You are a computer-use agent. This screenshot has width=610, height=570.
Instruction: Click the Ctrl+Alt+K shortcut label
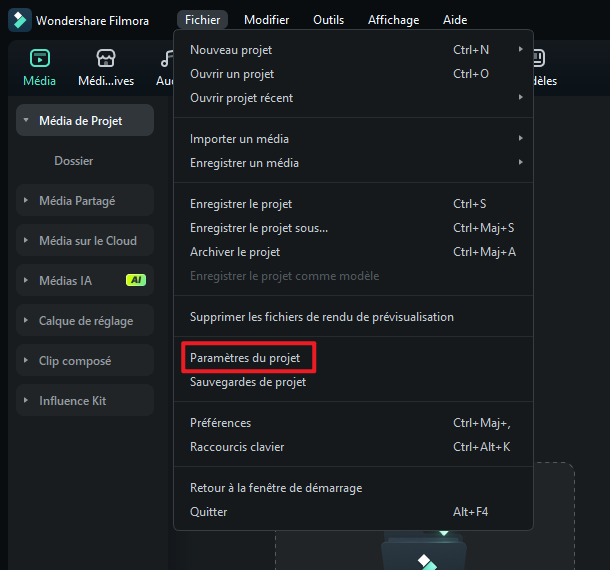(482, 447)
